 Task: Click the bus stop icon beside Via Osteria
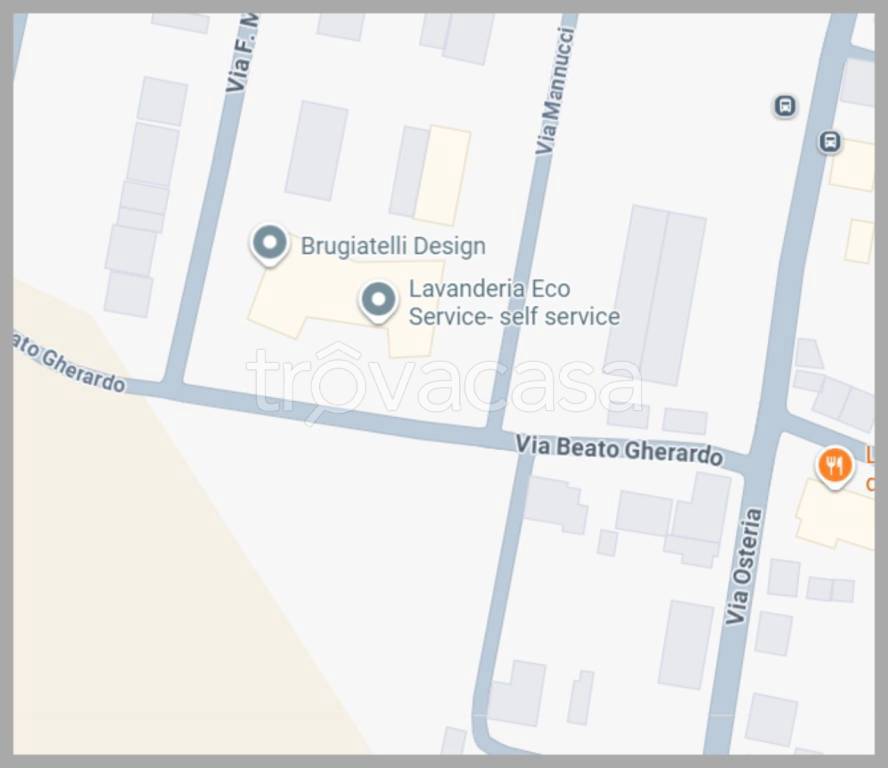(830, 142)
